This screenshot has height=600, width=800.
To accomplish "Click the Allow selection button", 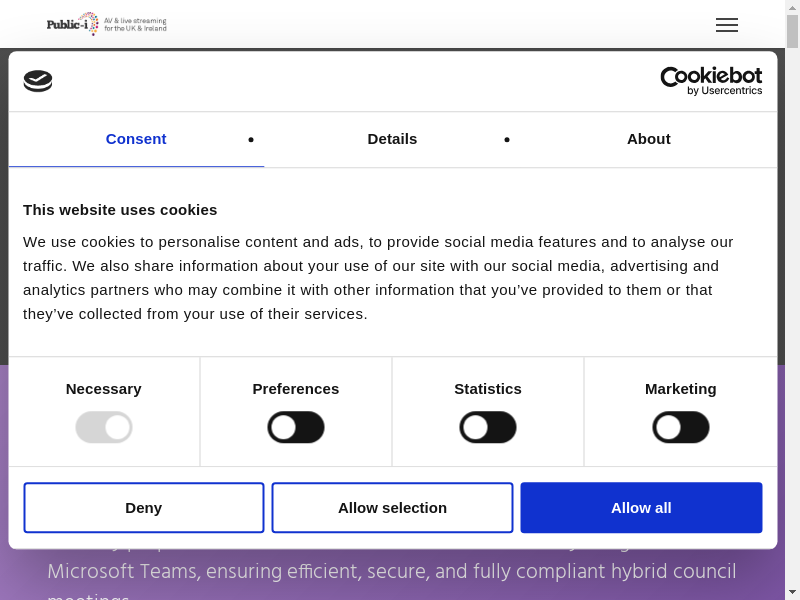I will (x=392, y=508).
